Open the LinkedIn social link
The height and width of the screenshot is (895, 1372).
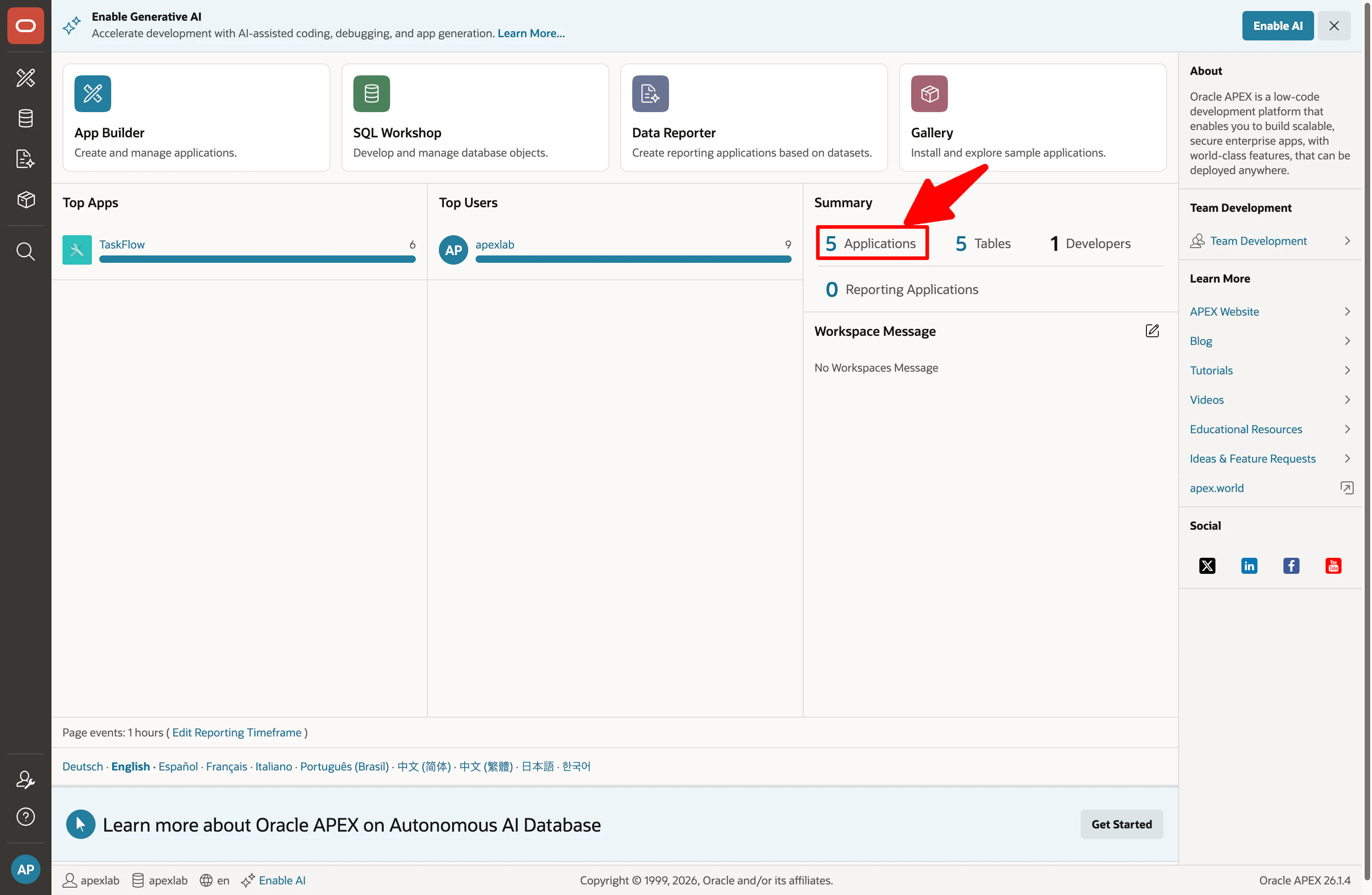tap(1249, 566)
